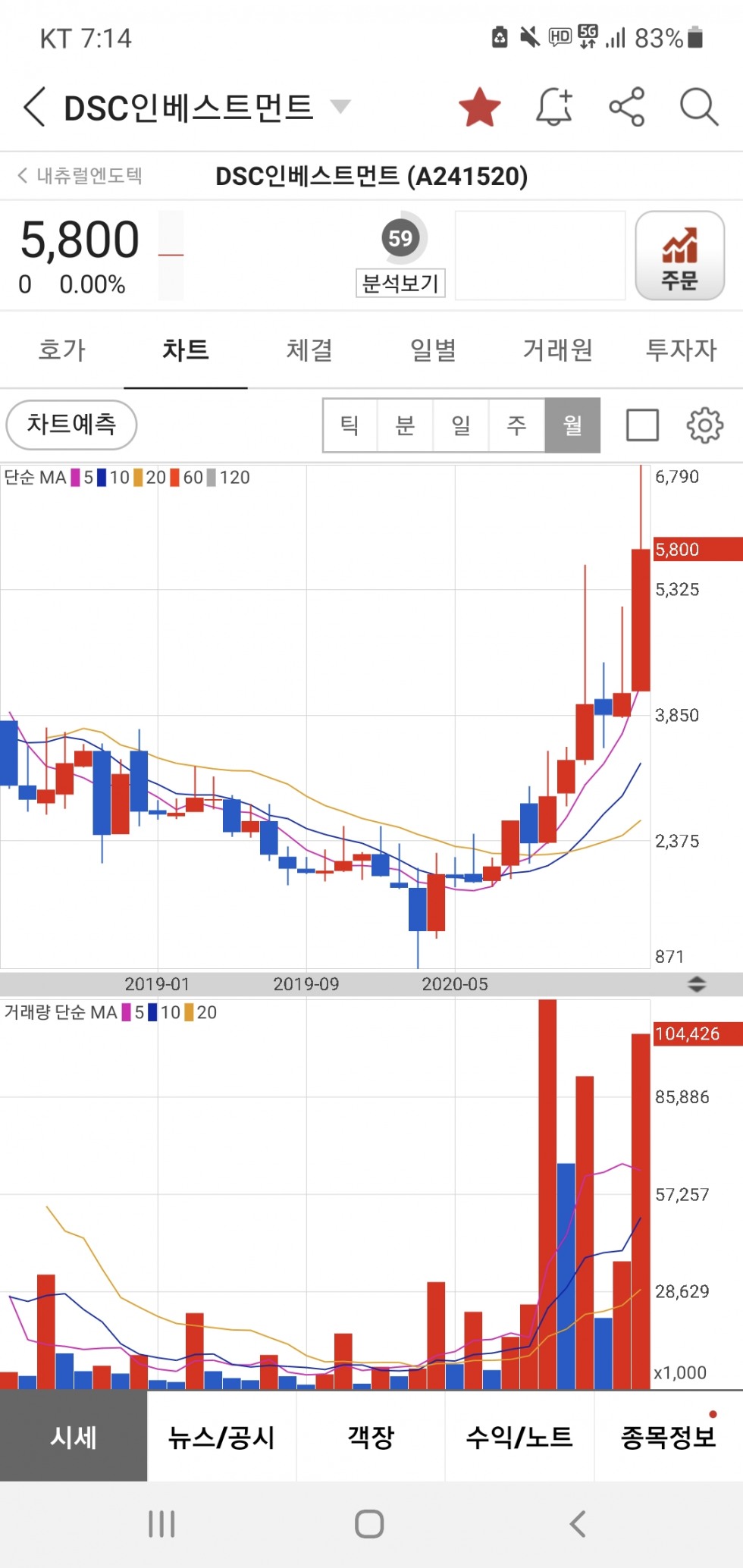The image size is (743, 1568).
Task: Click the magenta MA 5 swatch in price legend
Action: coord(76,478)
